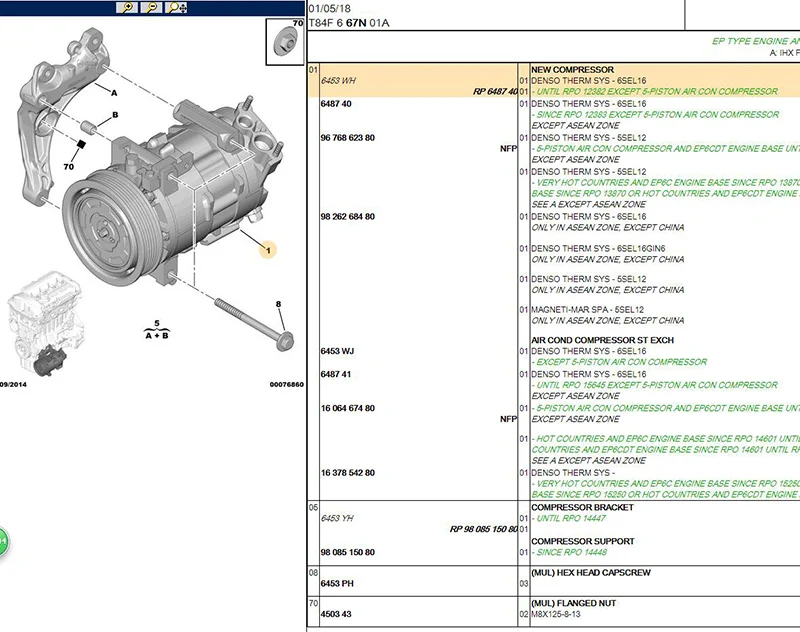Click reference 08 in the capscrew row
800x632 pixels.
tap(313, 573)
